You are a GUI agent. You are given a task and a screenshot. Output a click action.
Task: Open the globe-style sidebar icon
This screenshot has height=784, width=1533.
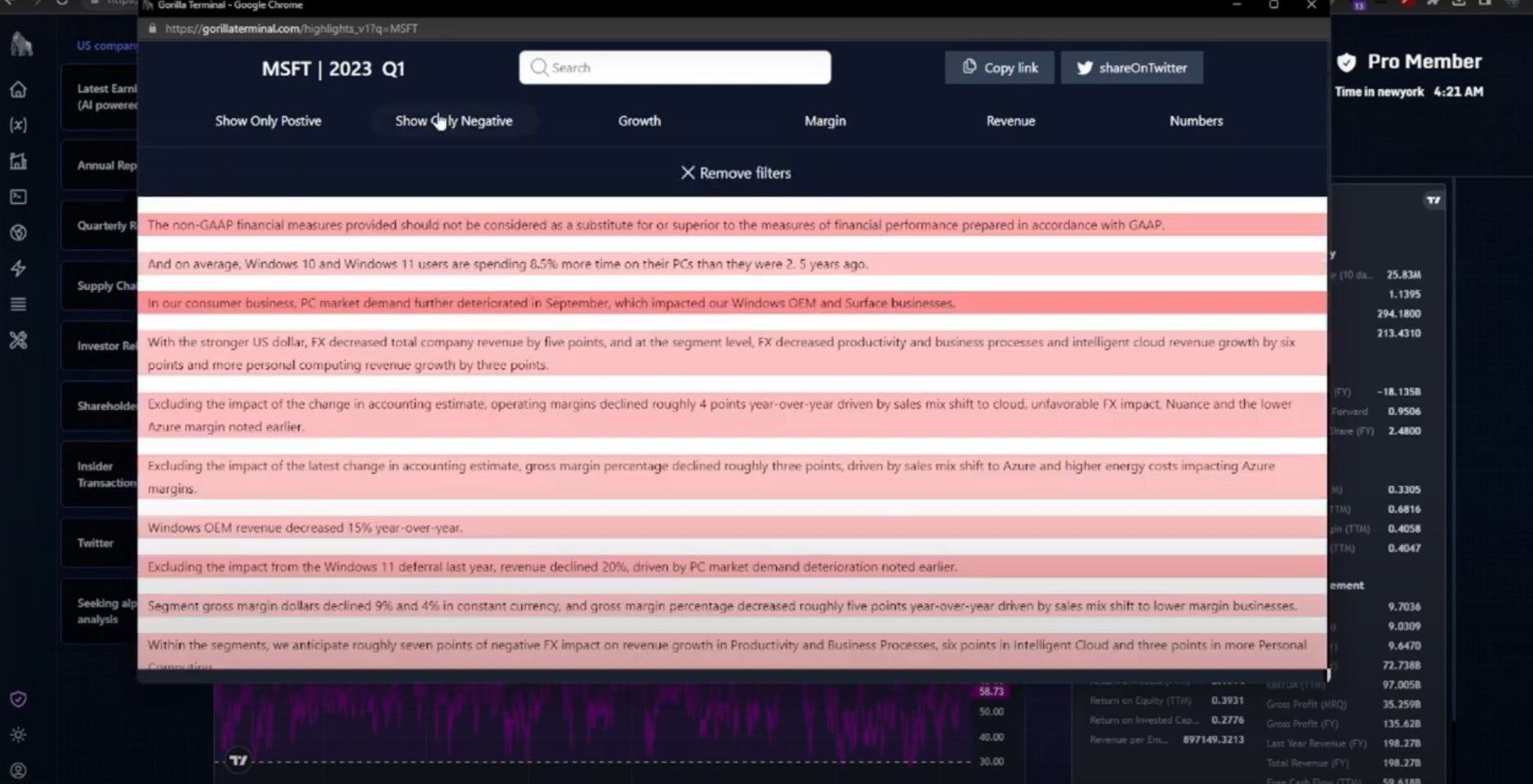coord(18,233)
